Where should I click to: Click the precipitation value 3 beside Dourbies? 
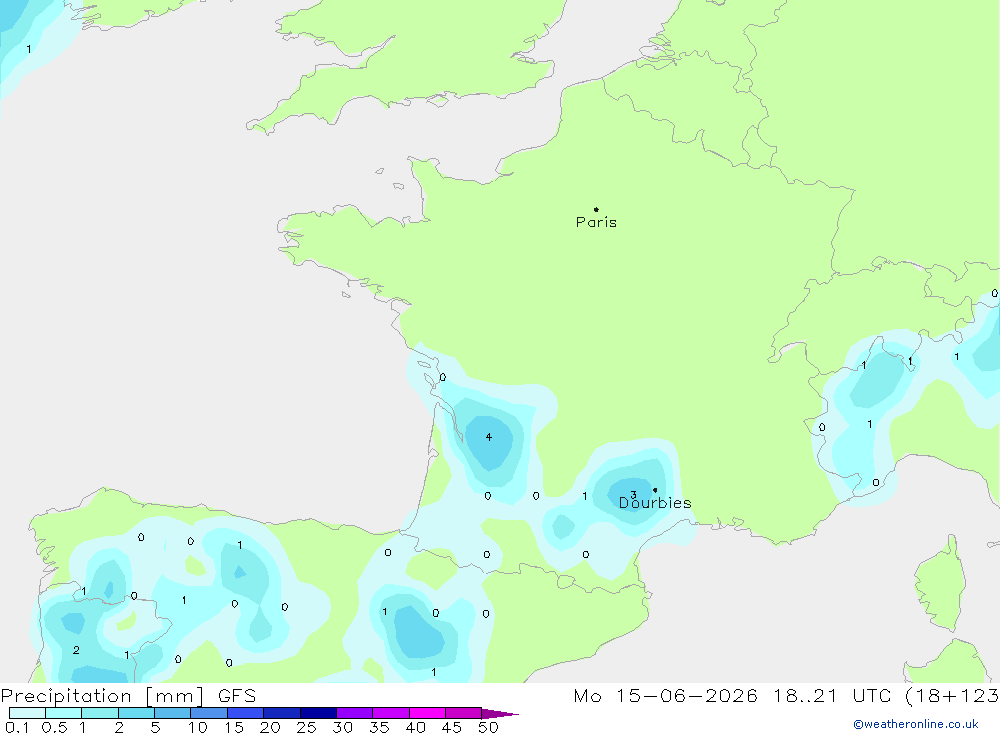(x=633, y=494)
